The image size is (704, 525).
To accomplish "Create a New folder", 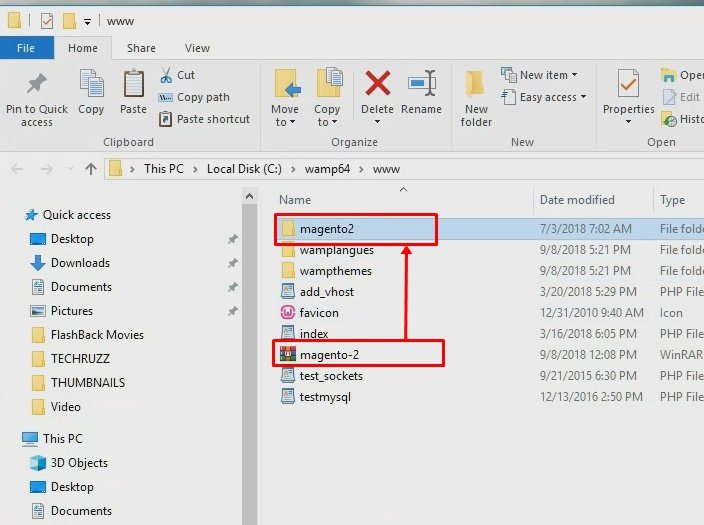I will 476,98.
